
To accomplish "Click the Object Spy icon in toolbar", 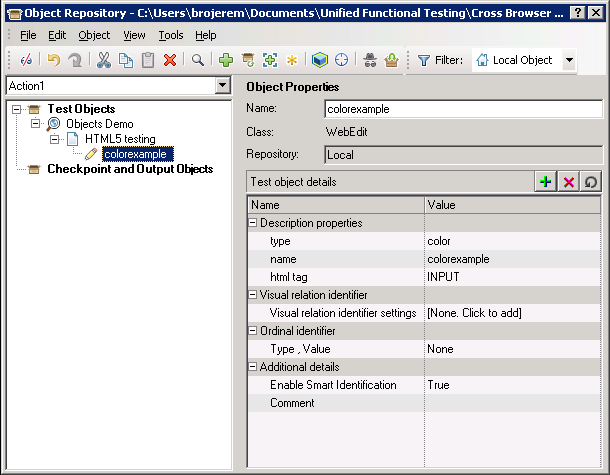I will 370,60.
